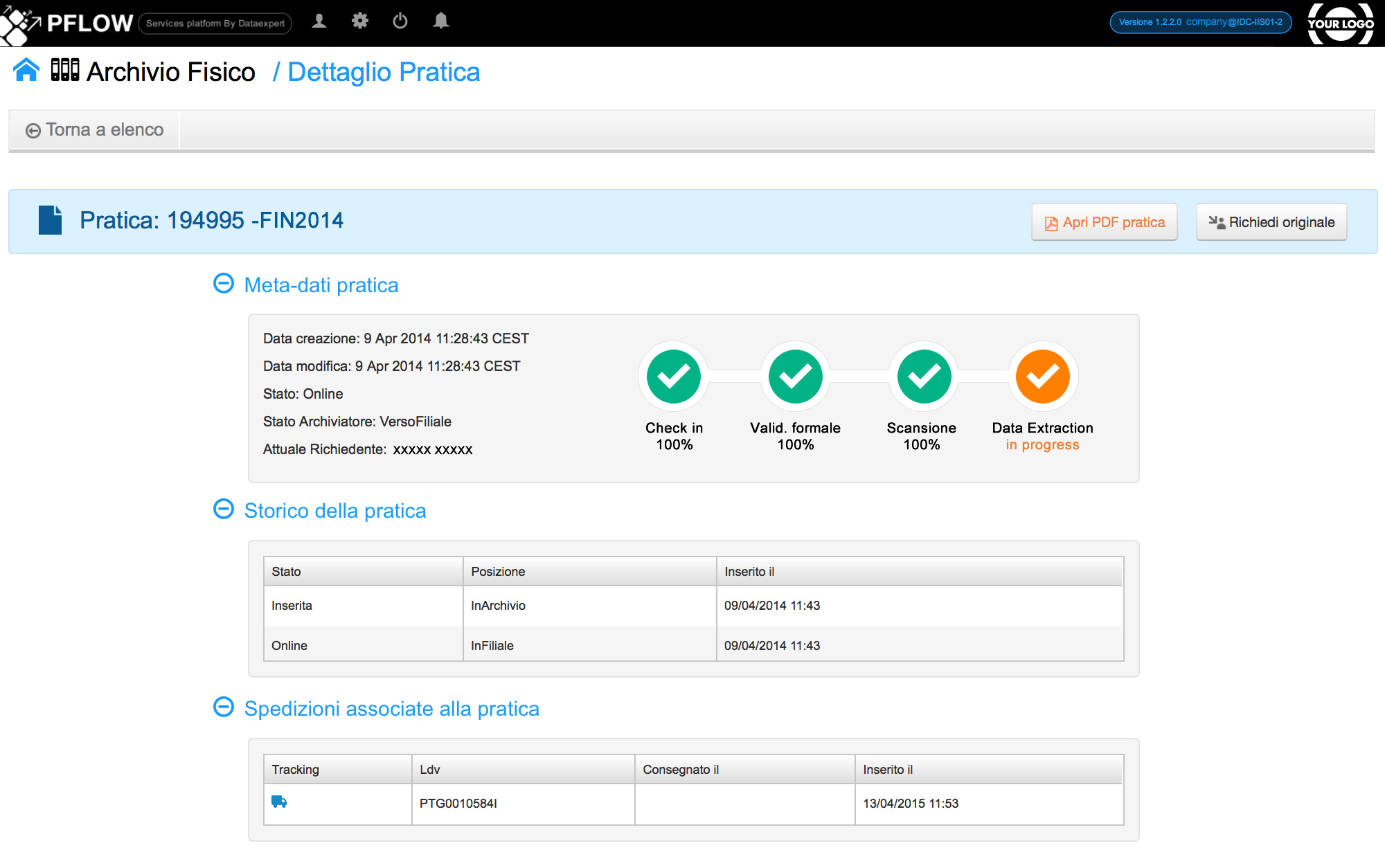Screen dimensions: 1385x868
Task: Click the Stato column header in Storico table
Action: (x=286, y=572)
